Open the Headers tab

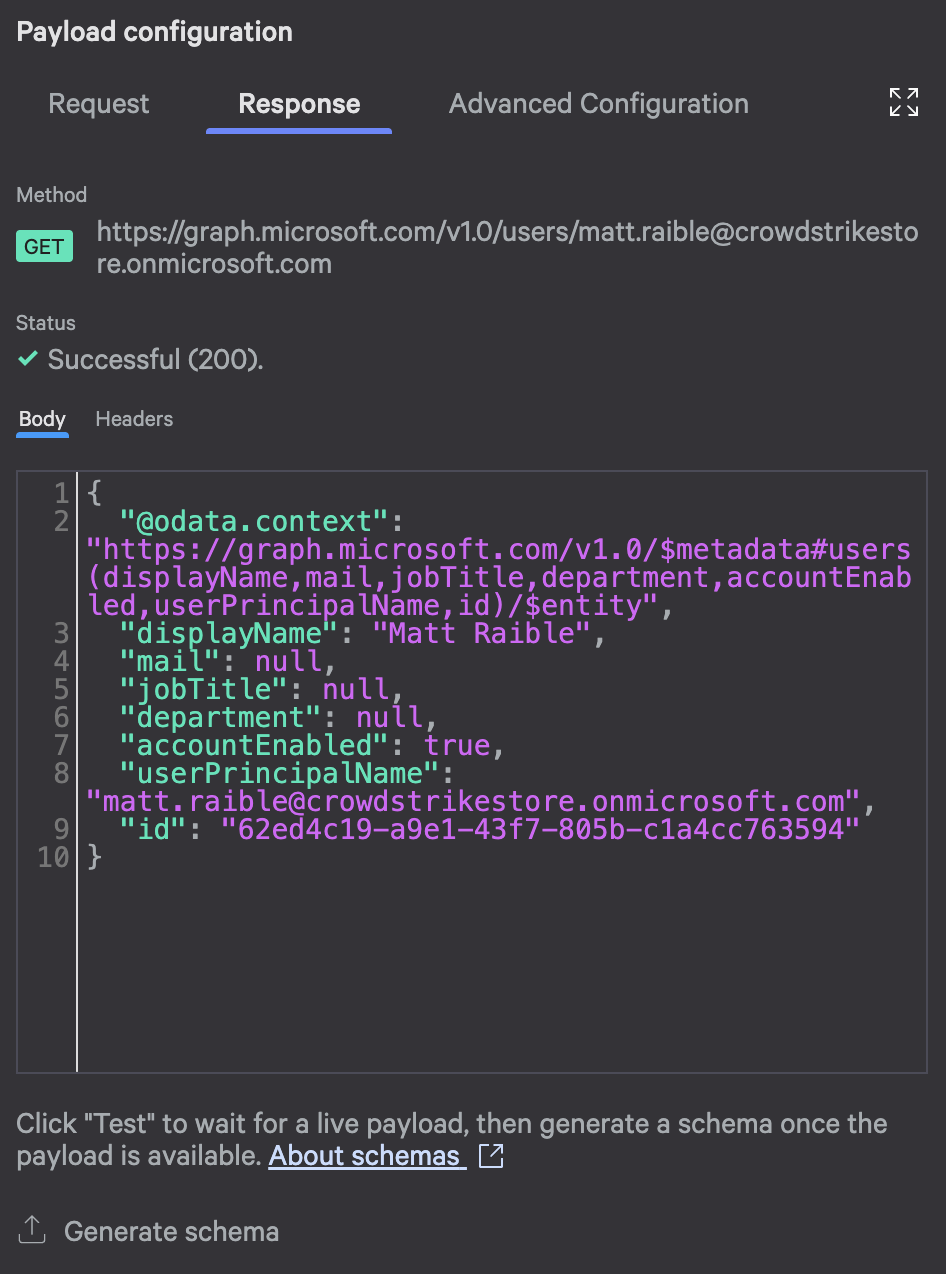click(134, 418)
